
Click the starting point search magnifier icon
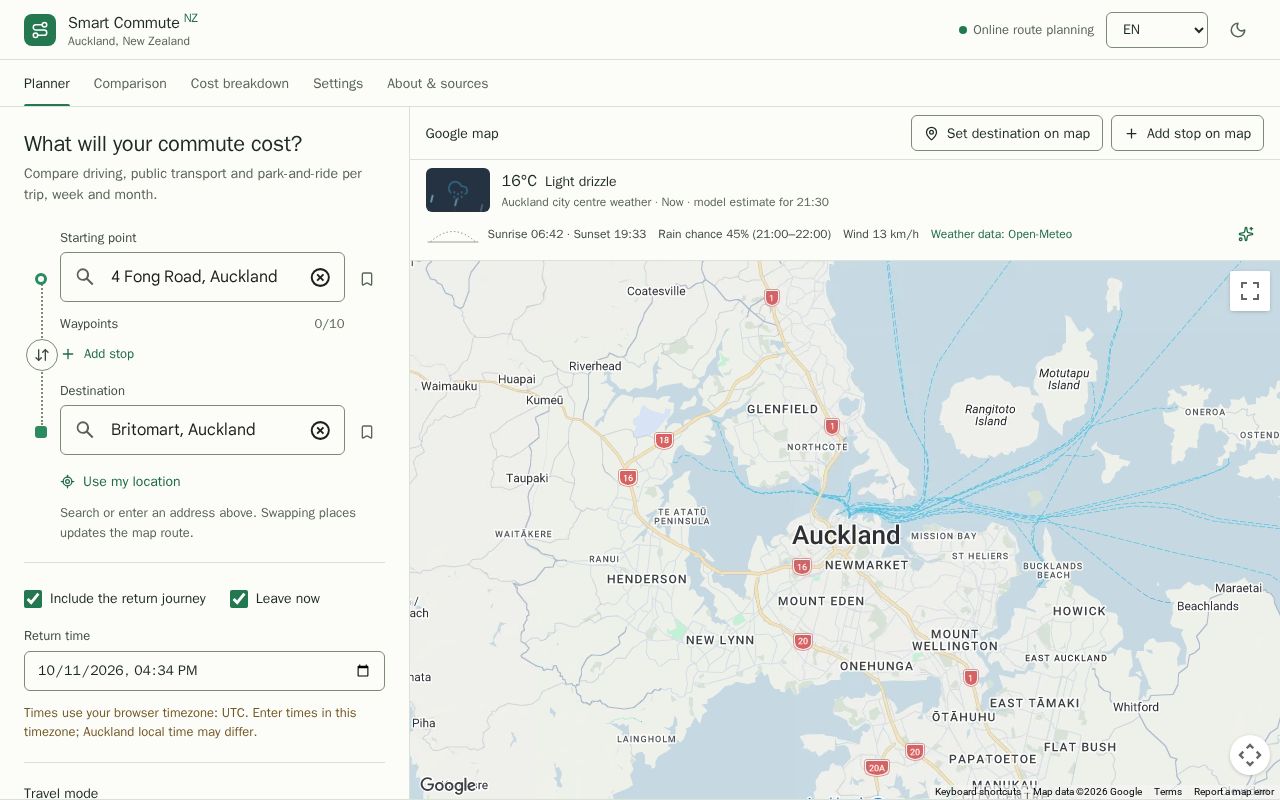85,277
